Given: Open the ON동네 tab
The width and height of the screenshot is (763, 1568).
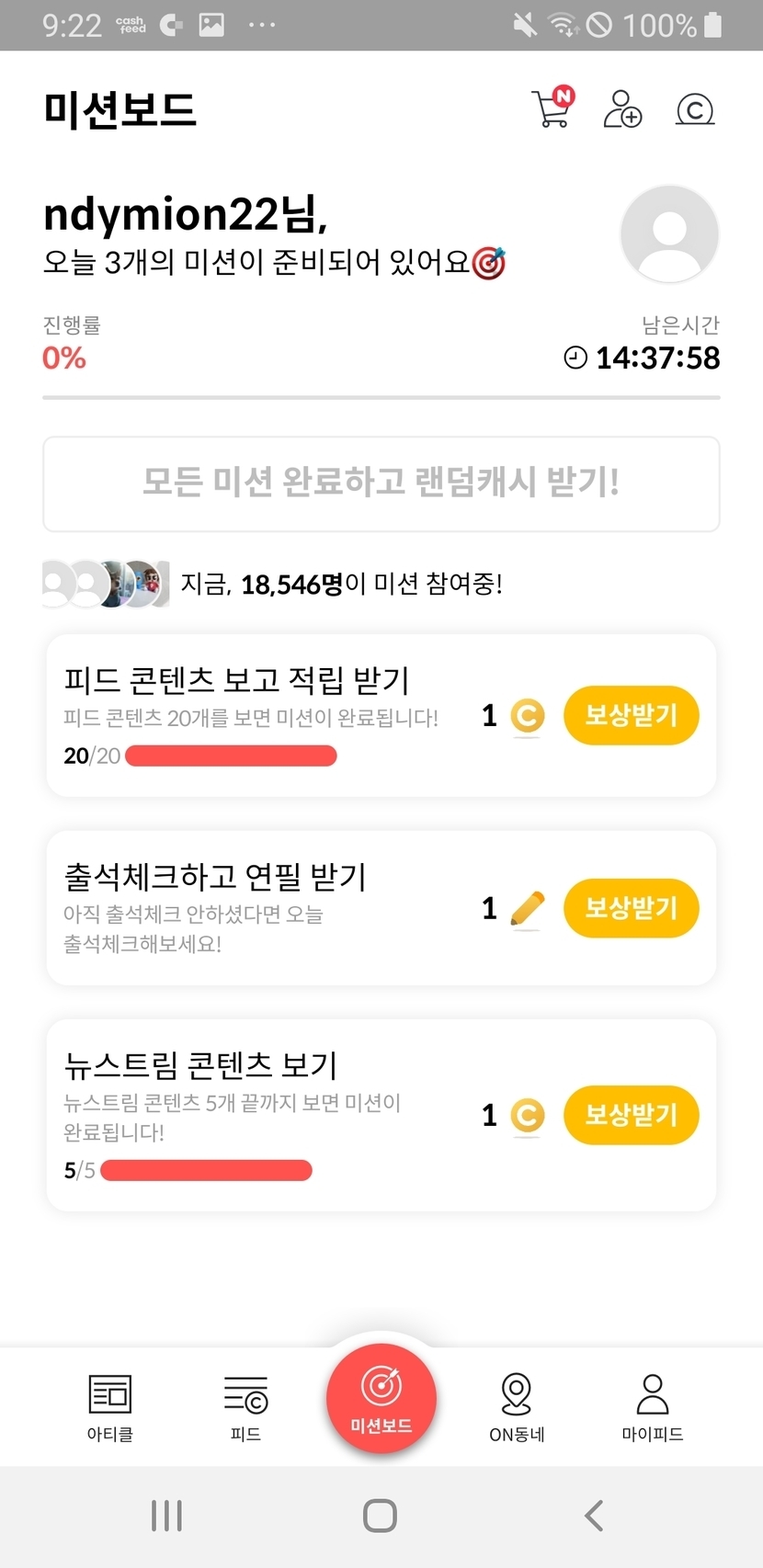Looking at the screenshot, I should (x=517, y=1407).
